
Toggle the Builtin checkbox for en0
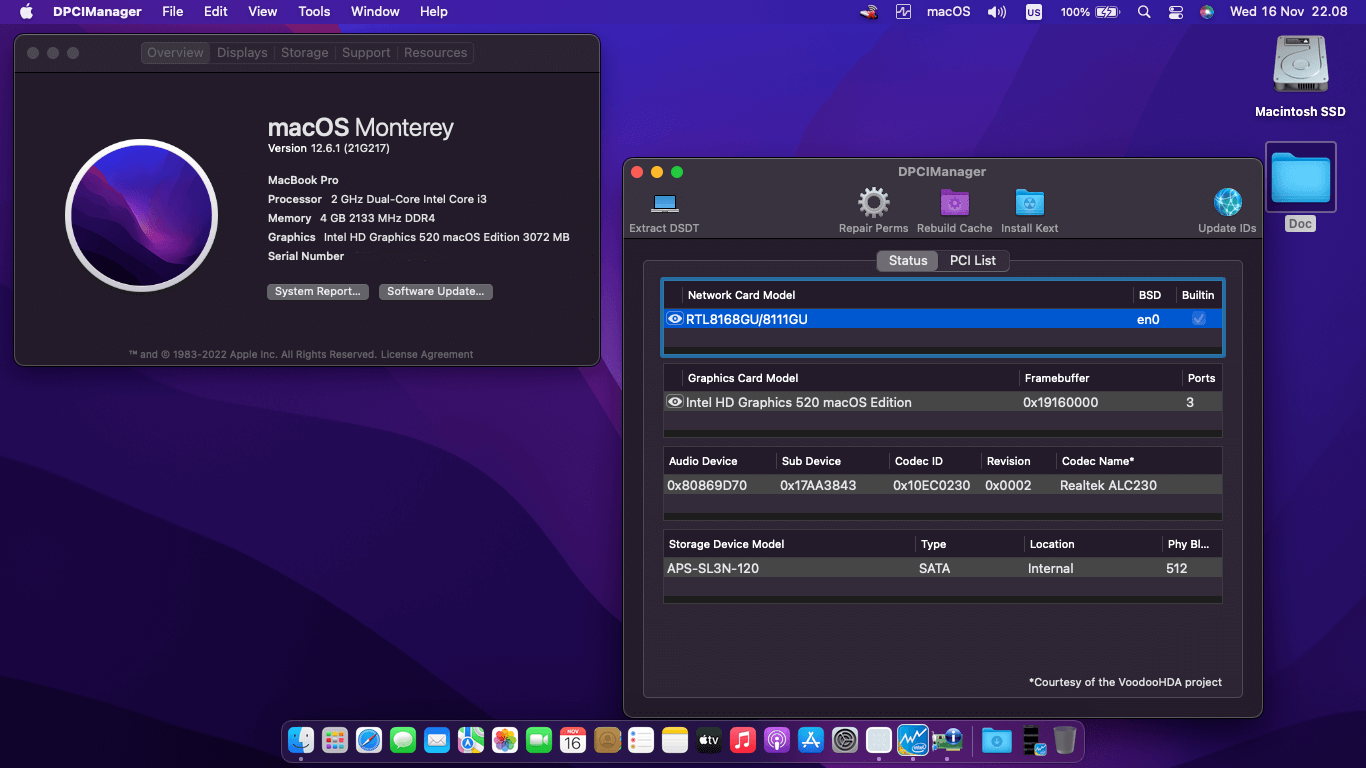coord(1199,319)
